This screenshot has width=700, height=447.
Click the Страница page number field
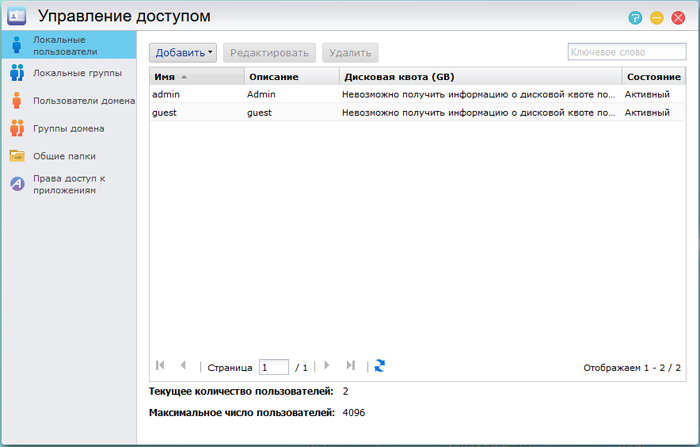(274, 367)
